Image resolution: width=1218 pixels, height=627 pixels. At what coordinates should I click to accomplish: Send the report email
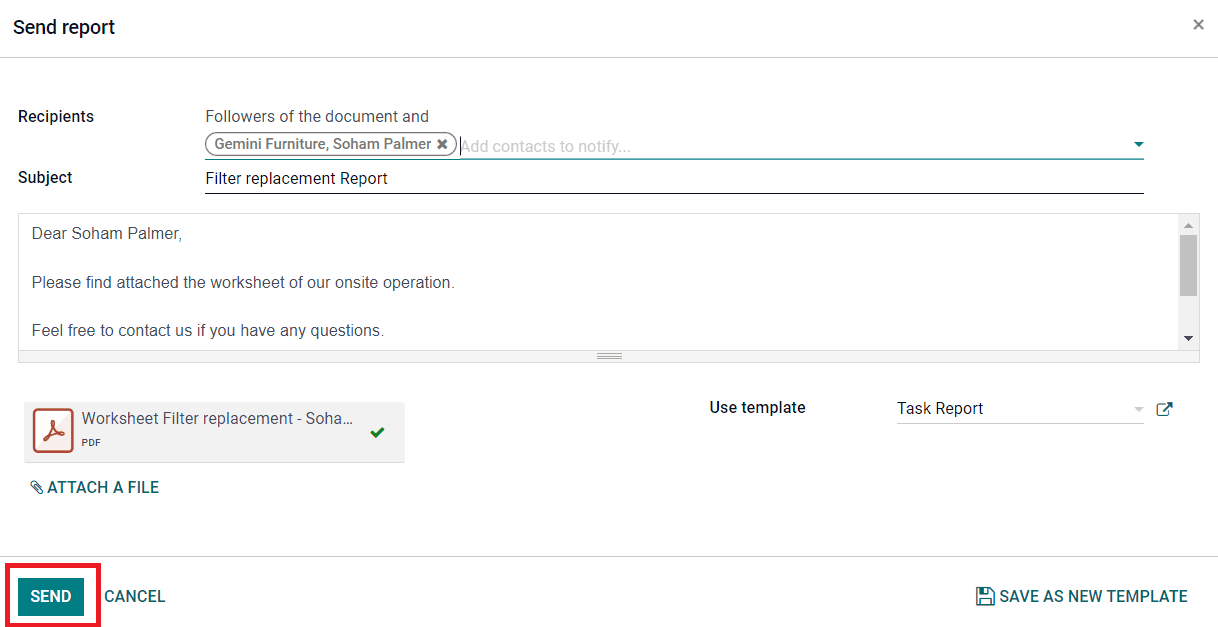[x=51, y=596]
